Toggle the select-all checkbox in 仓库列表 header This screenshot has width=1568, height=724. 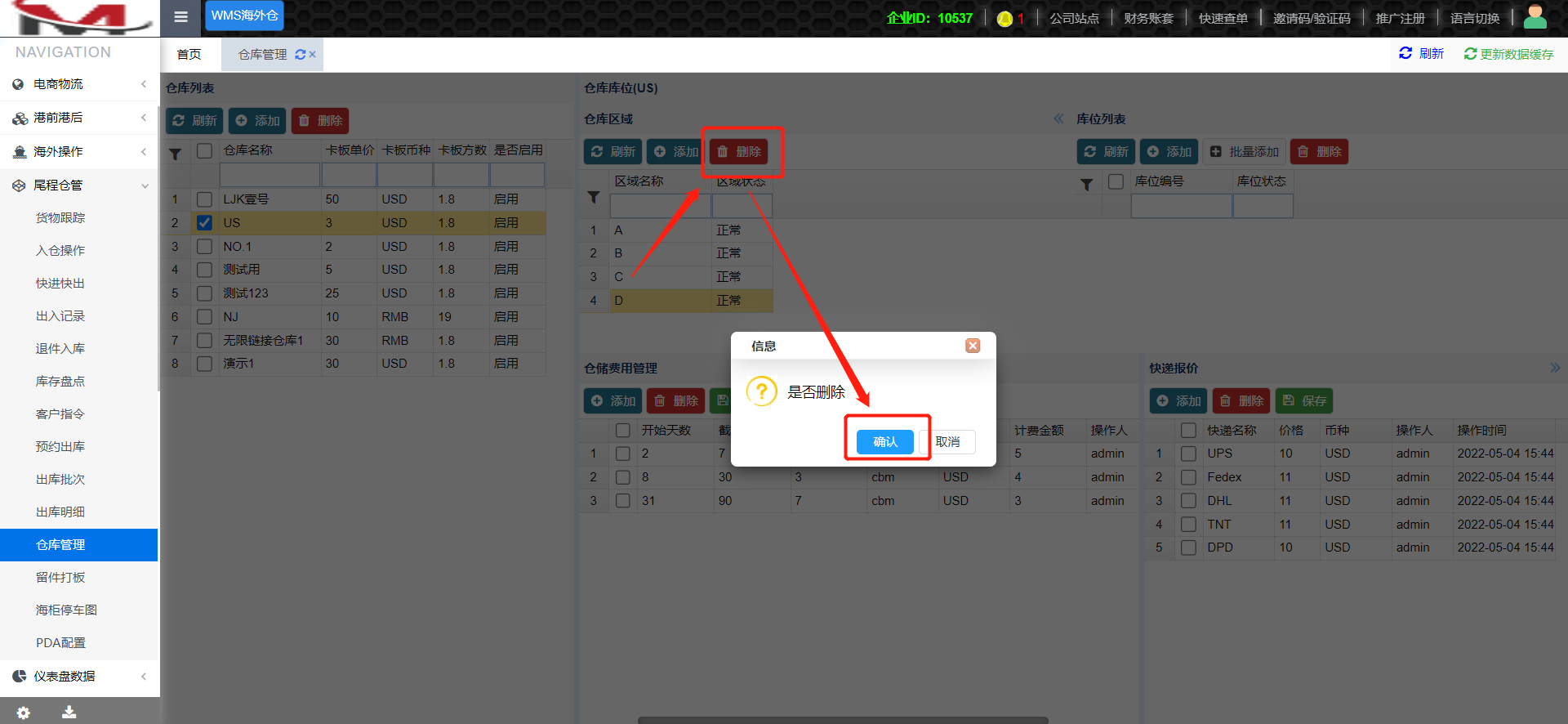click(x=204, y=150)
